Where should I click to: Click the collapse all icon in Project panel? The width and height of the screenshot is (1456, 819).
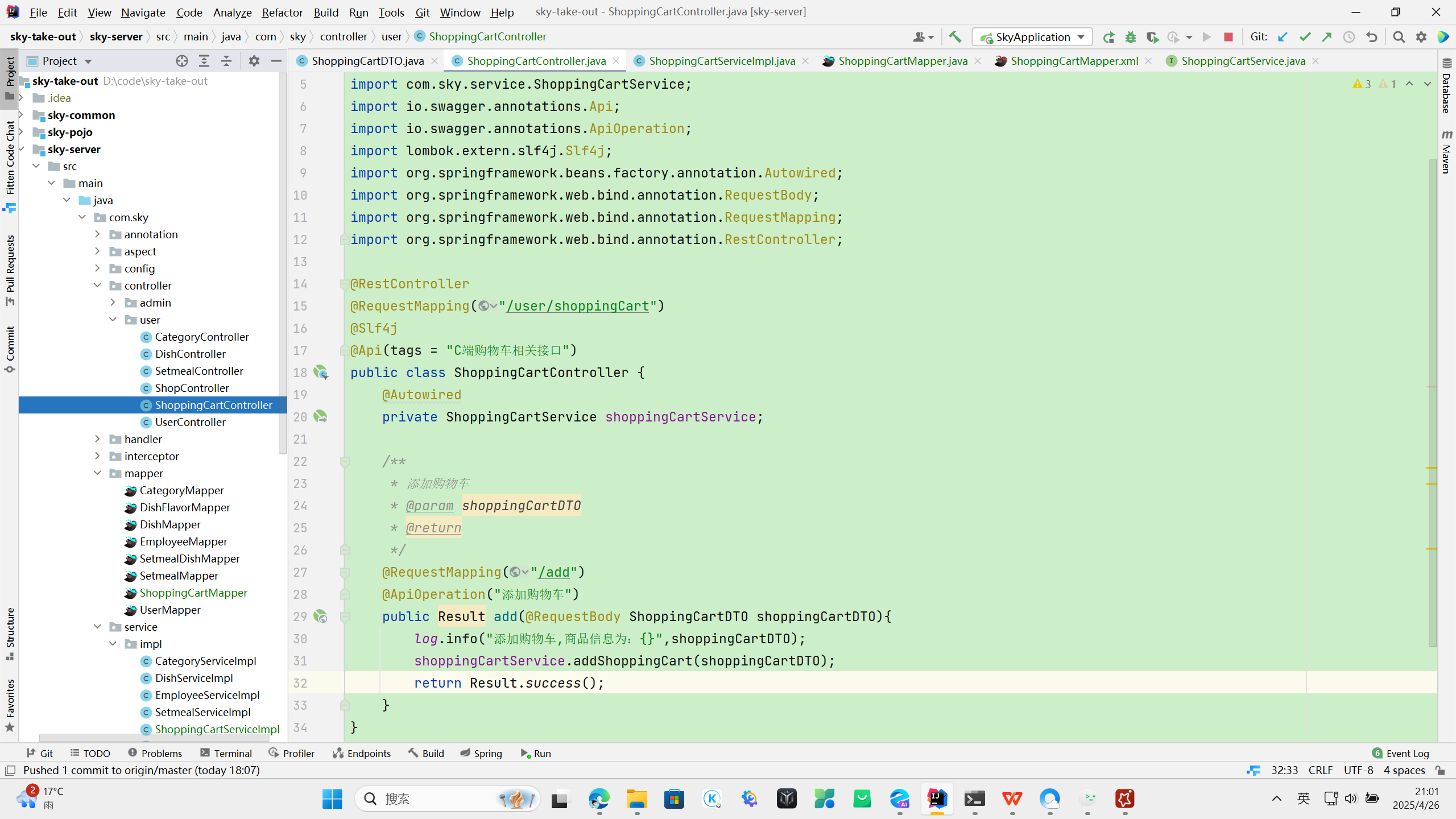pos(226,61)
